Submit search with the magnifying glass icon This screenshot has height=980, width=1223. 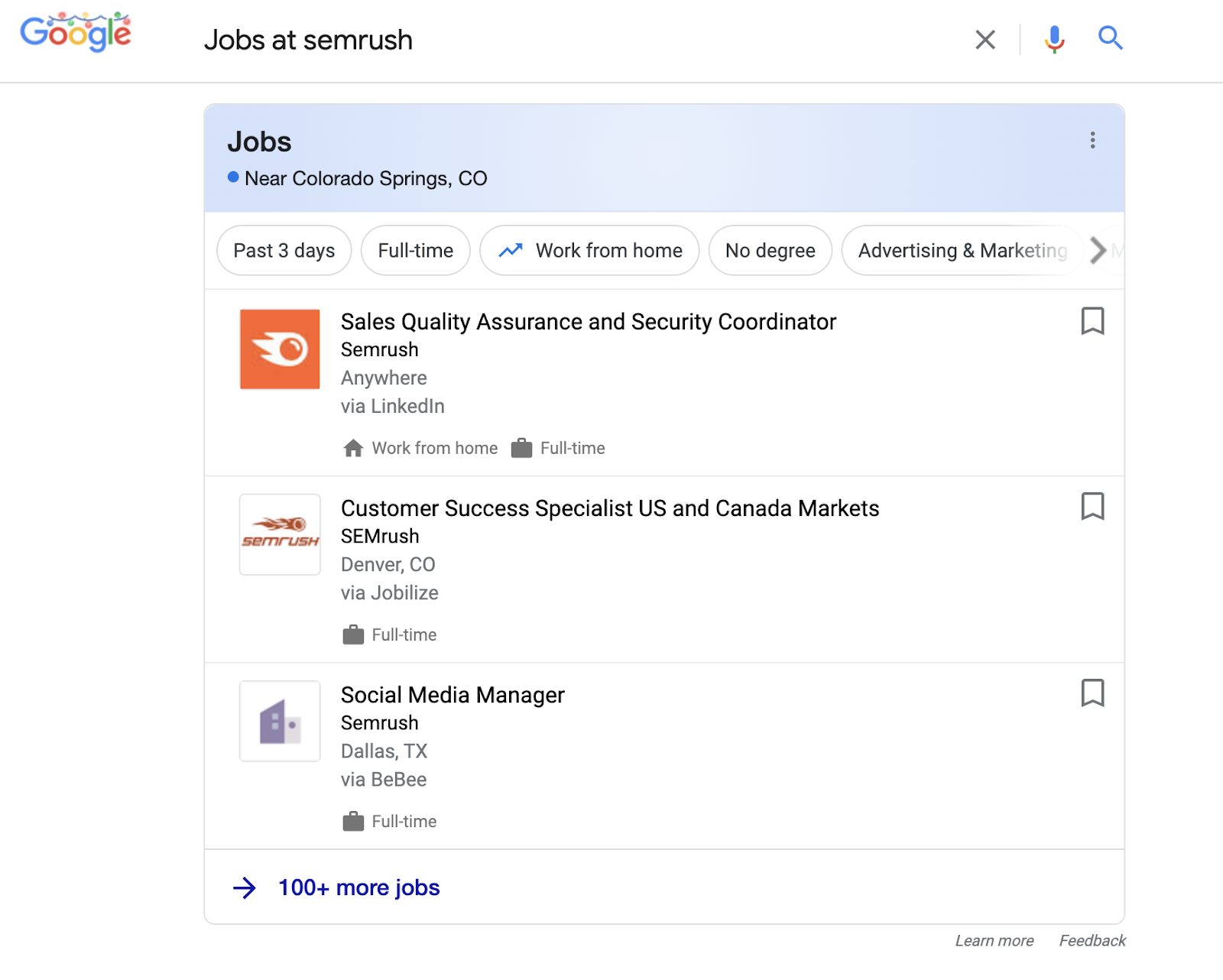click(x=1110, y=37)
